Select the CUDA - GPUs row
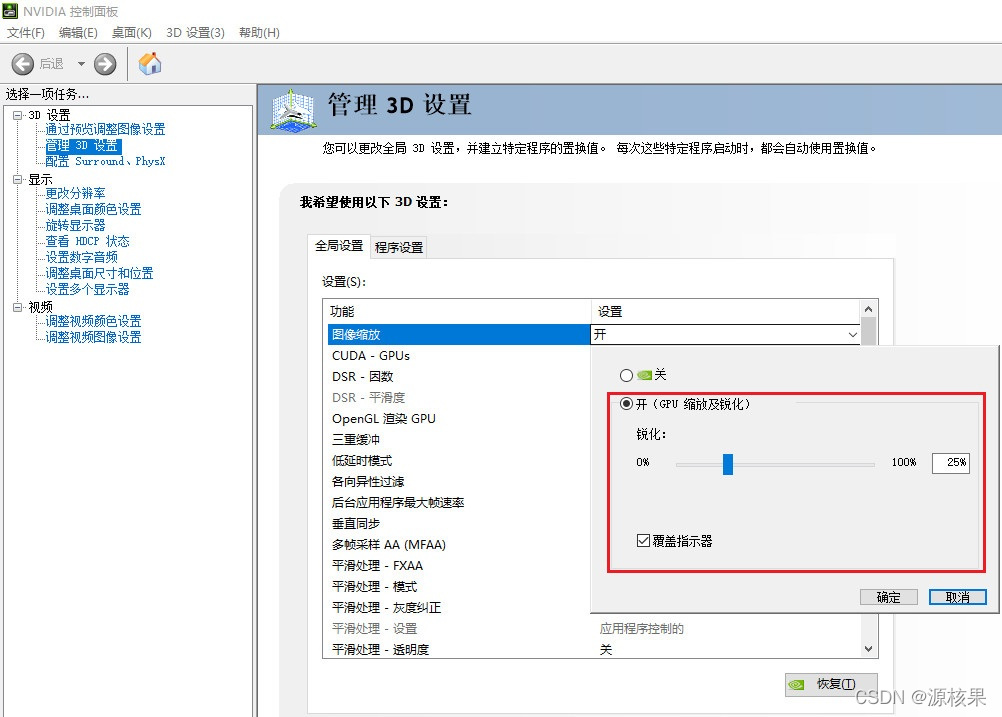 (x=458, y=355)
